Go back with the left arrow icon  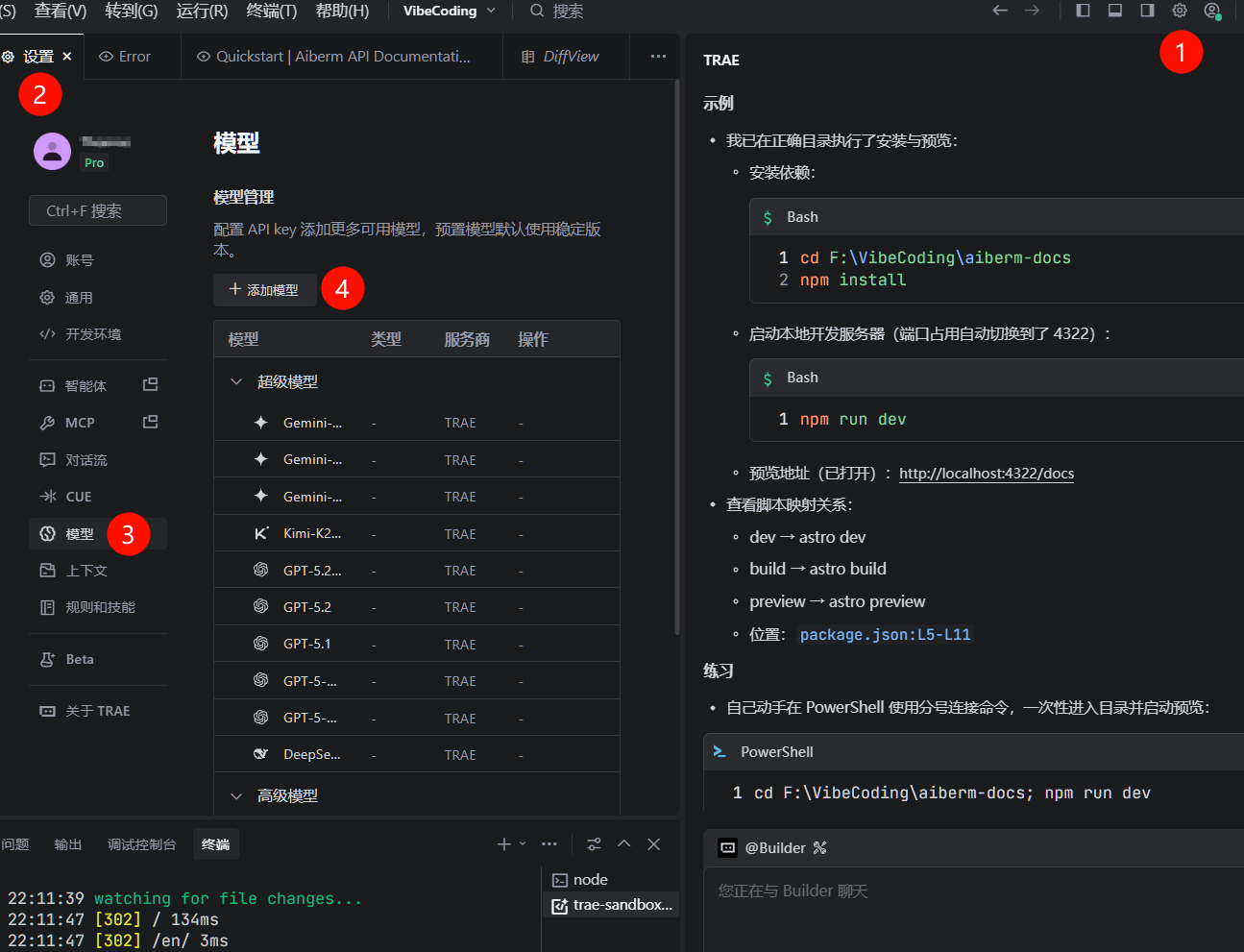[999, 11]
